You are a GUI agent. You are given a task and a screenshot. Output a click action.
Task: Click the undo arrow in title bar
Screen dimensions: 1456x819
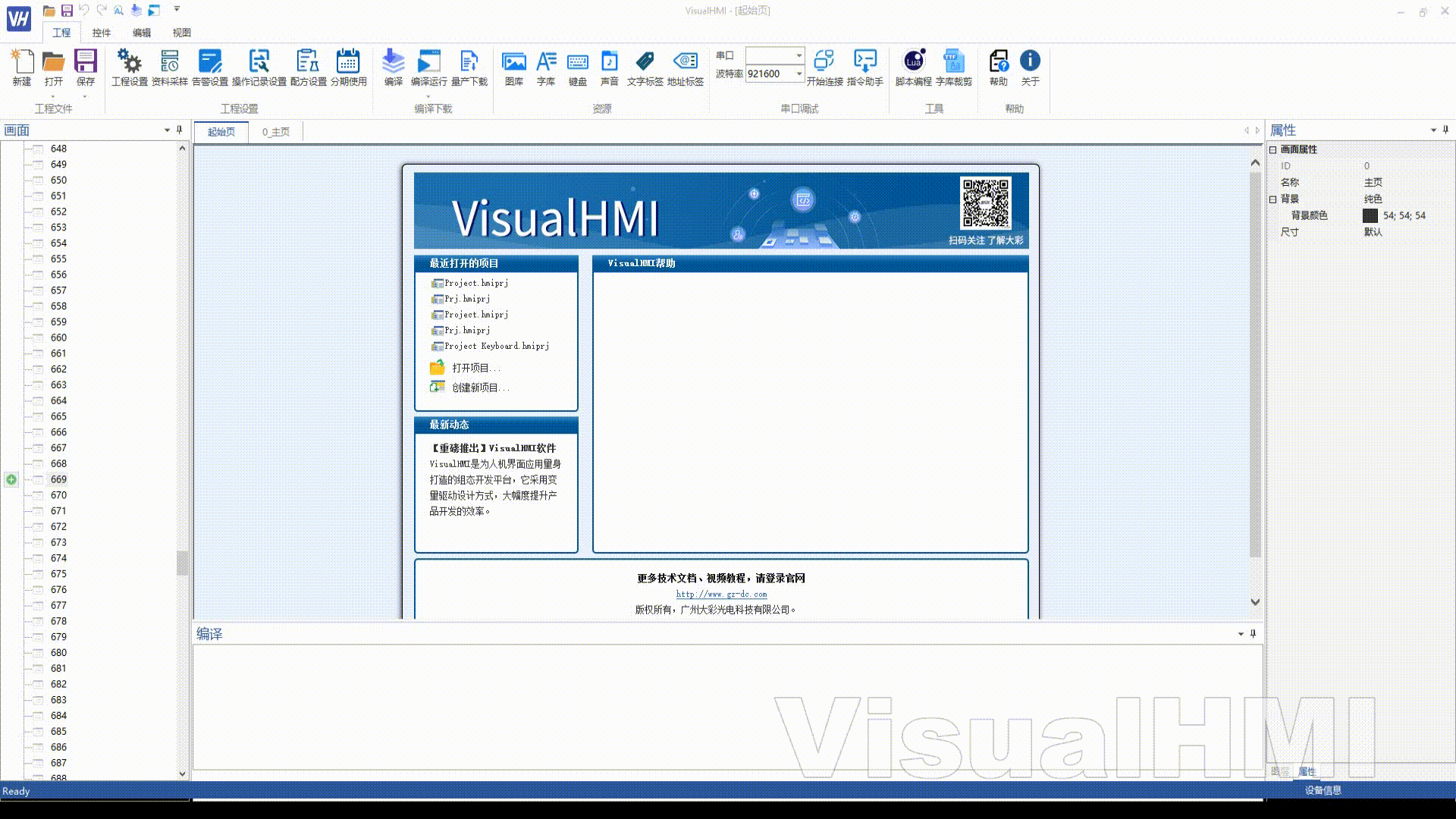(x=84, y=10)
